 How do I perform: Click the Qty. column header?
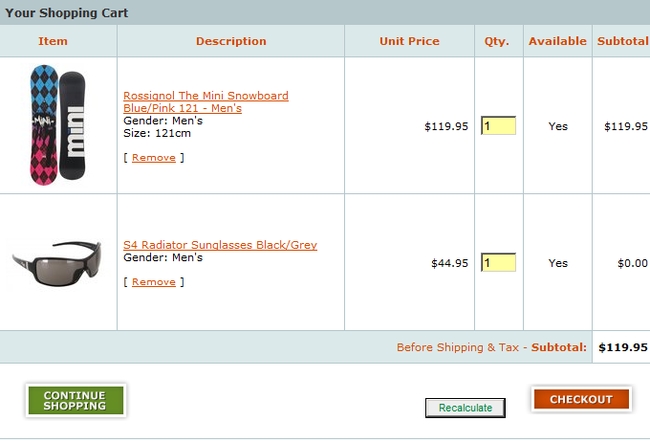tap(497, 41)
